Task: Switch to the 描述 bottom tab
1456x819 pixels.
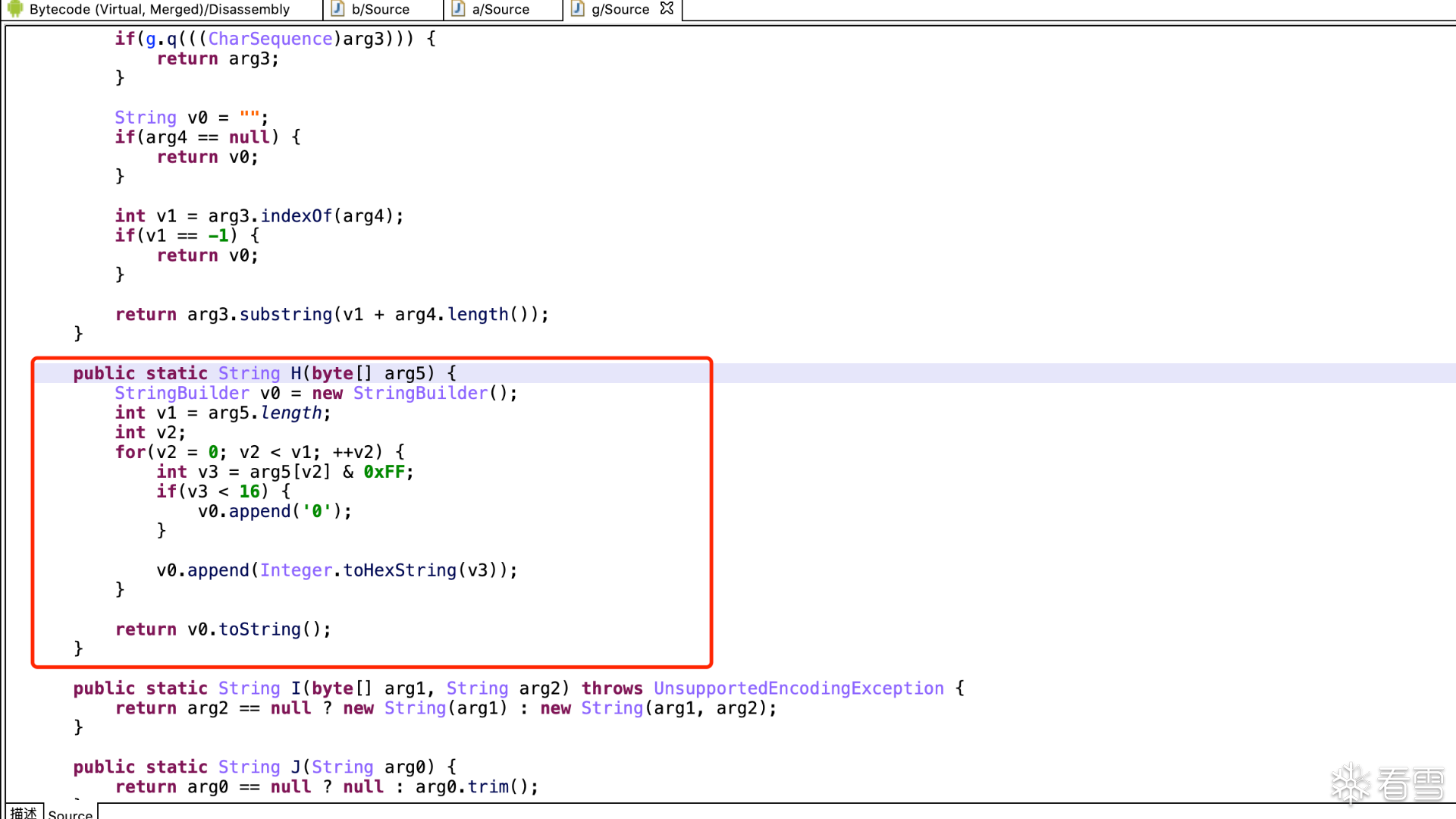Action: tap(24, 812)
